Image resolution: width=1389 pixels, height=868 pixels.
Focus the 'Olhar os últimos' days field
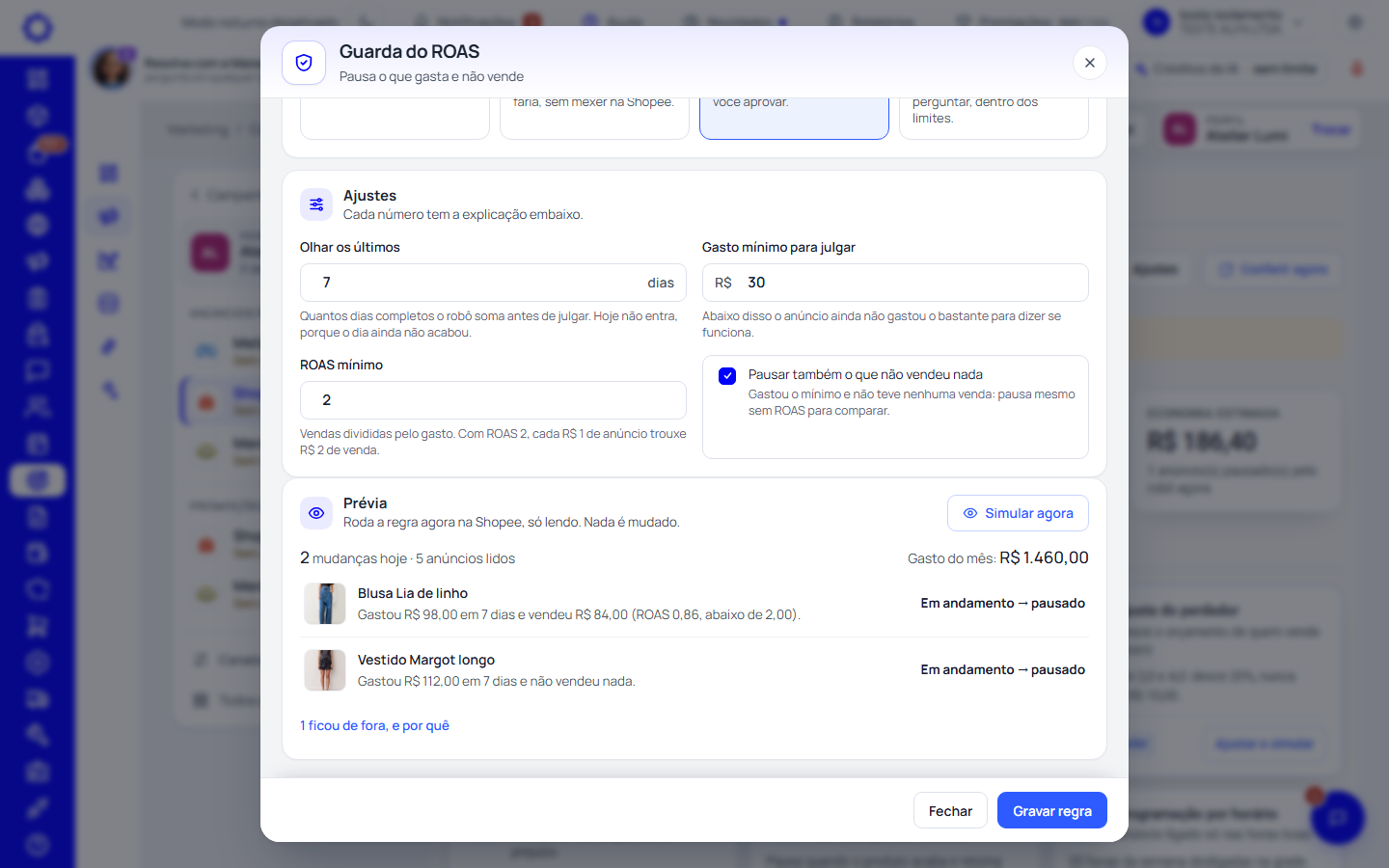point(493,283)
